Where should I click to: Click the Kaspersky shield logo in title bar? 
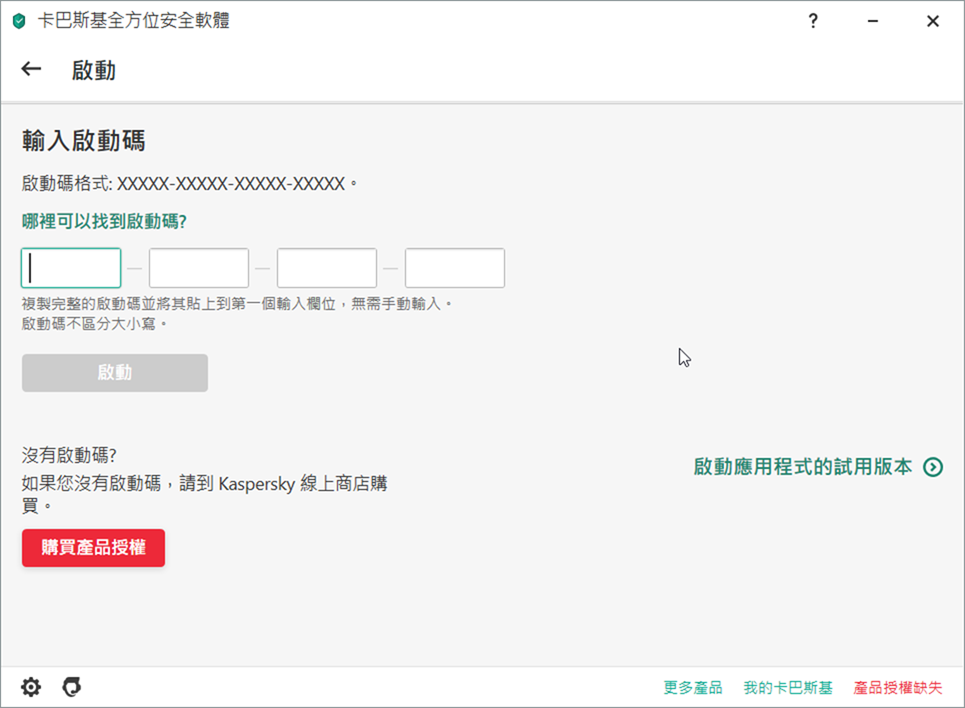coord(18,21)
